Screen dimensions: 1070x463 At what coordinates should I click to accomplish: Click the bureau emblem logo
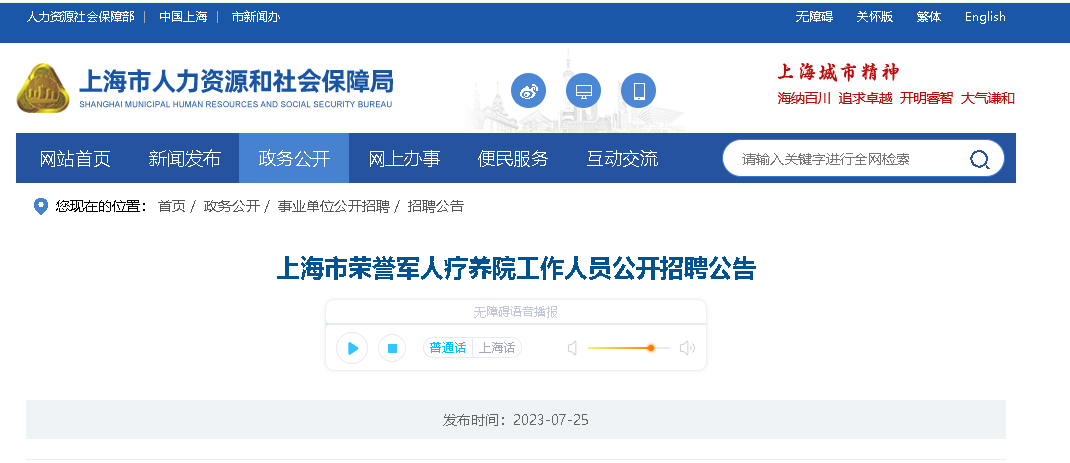pyautogui.click(x=43, y=89)
